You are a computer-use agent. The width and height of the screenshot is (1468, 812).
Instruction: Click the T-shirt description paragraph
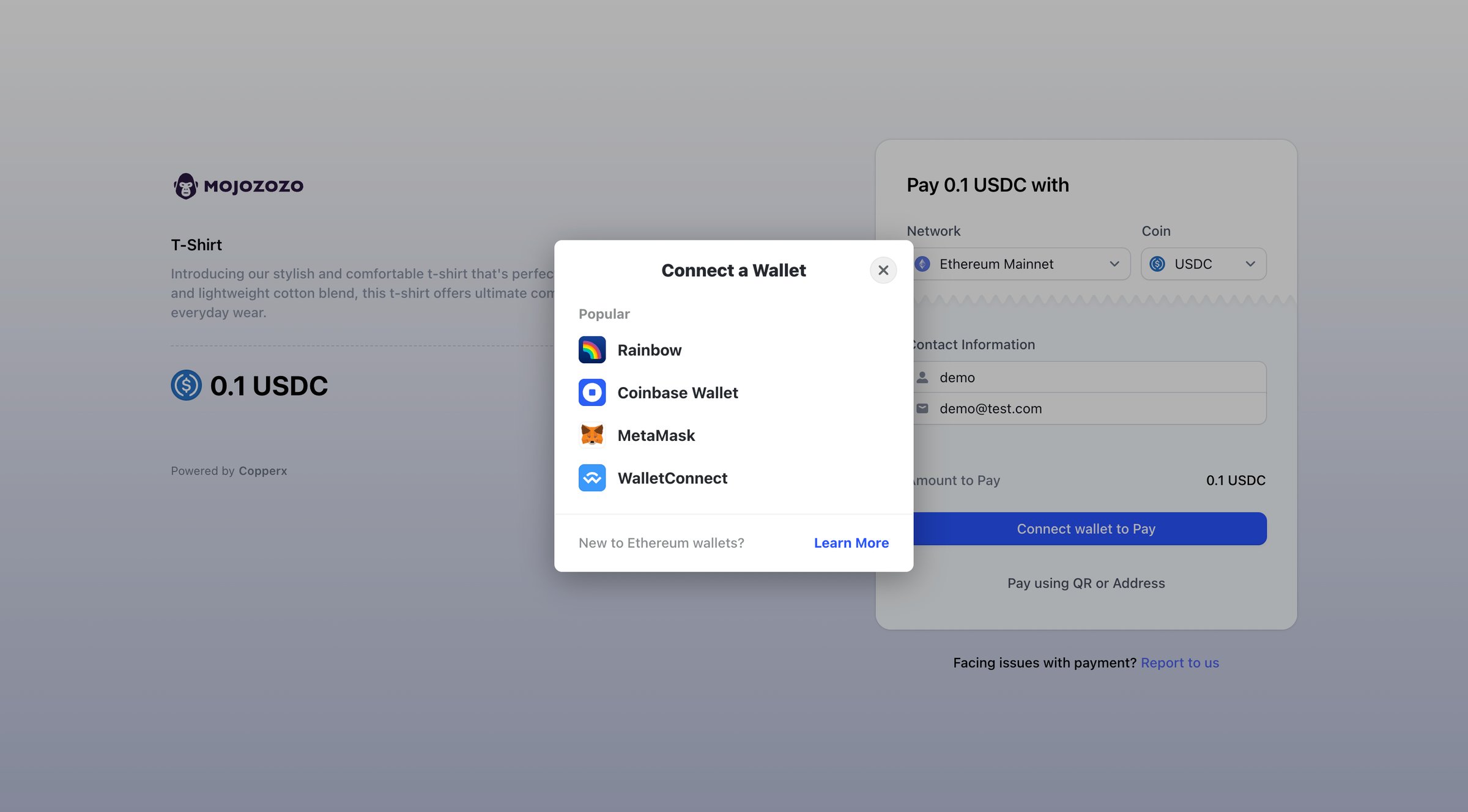point(363,293)
